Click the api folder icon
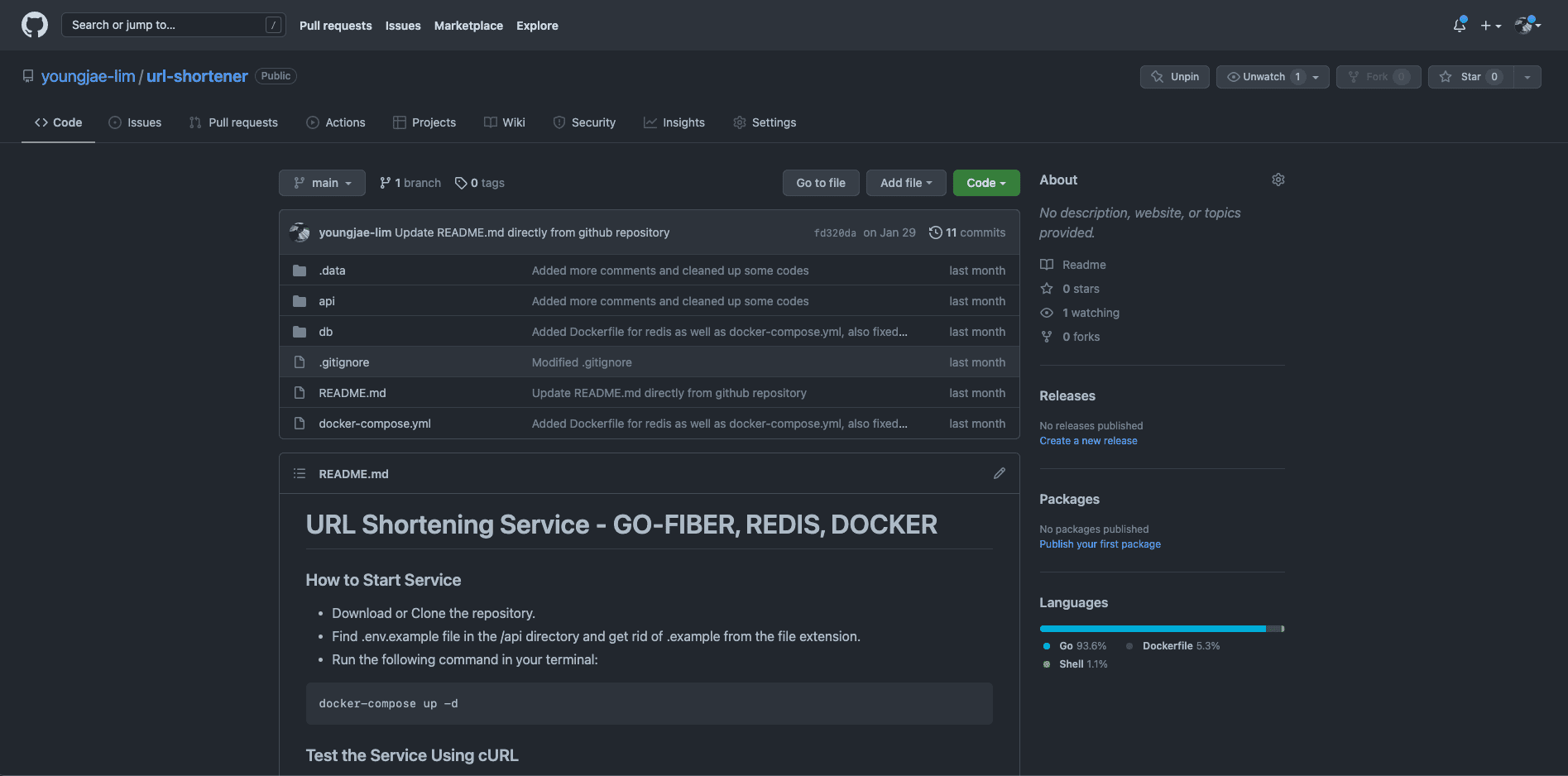The image size is (1568, 776). point(300,301)
